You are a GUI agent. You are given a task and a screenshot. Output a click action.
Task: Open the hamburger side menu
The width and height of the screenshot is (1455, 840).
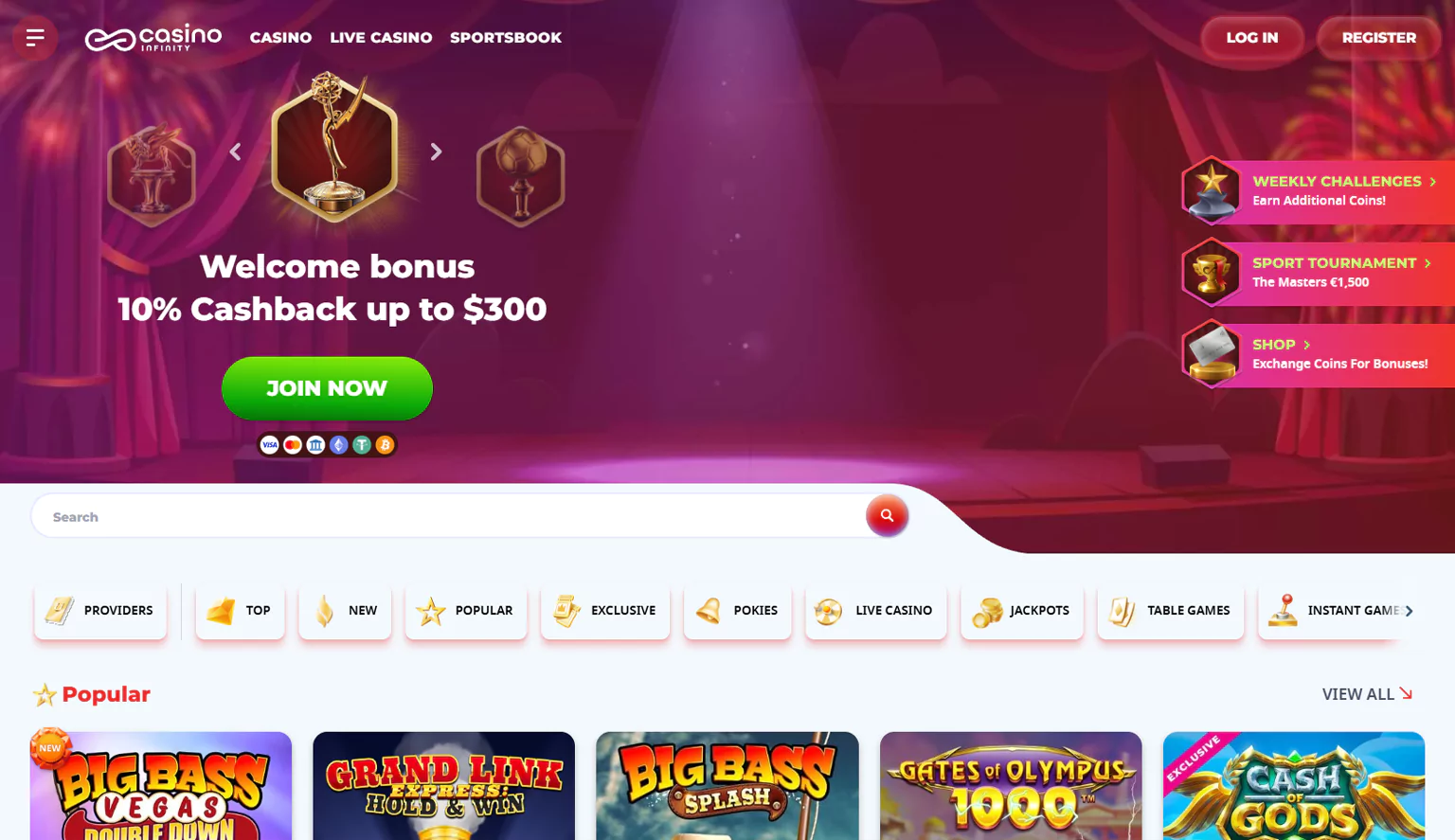point(35,38)
